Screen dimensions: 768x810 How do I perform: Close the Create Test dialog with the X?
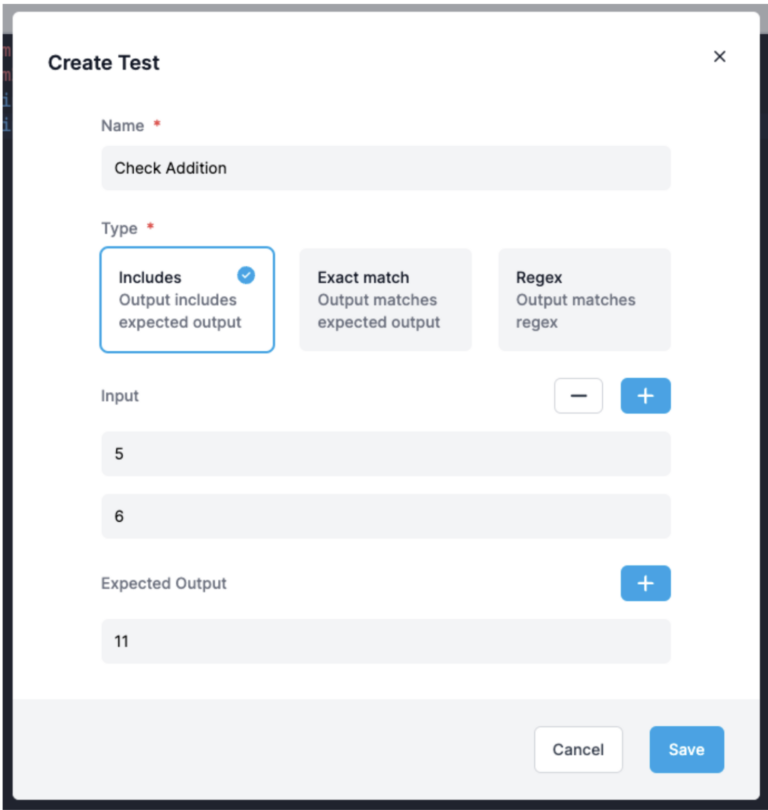(x=719, y=56)
